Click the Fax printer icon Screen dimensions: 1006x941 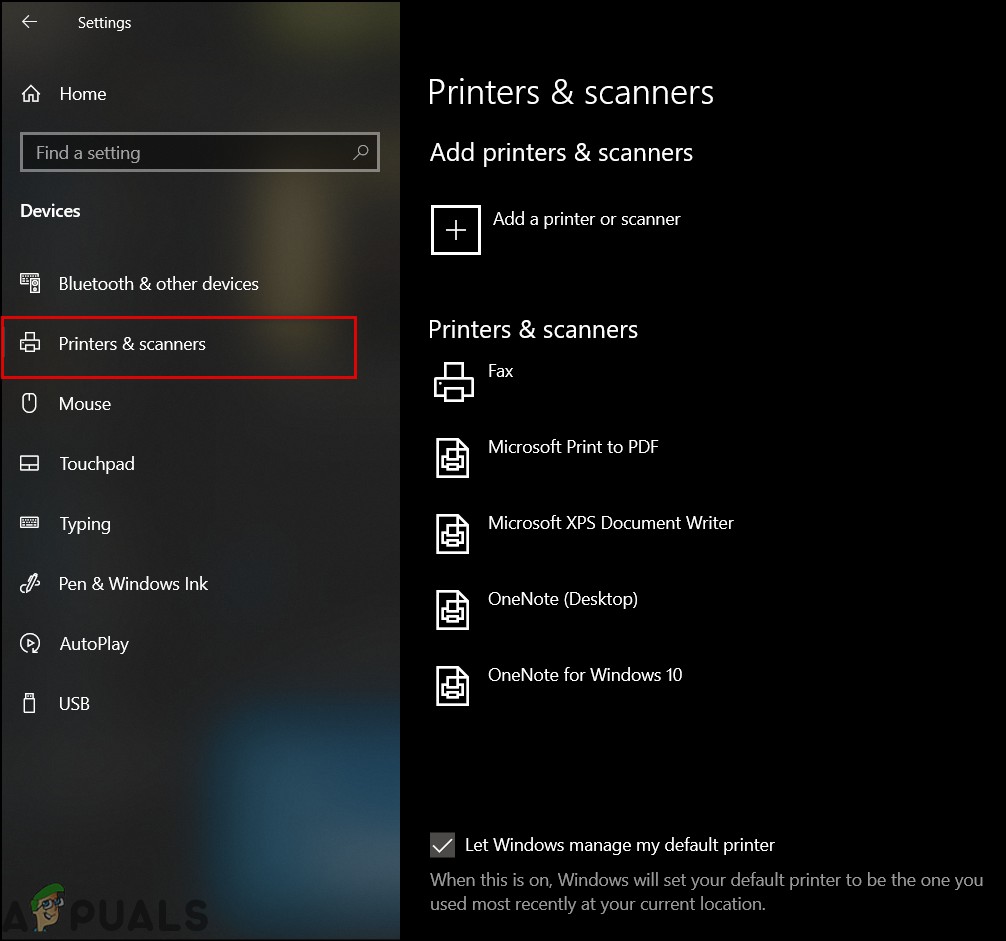coord(455,381)
